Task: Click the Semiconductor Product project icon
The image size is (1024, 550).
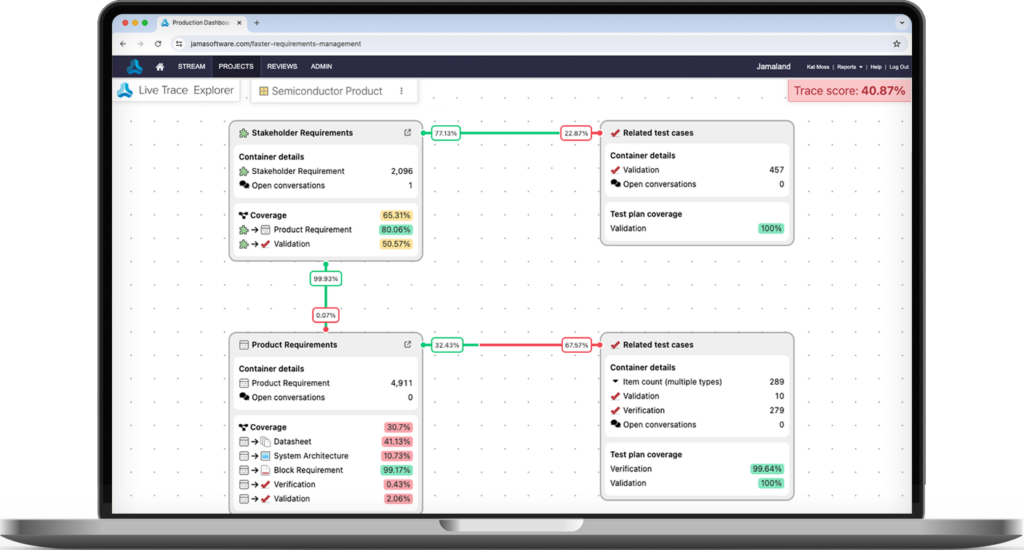Action: (264, 91)
